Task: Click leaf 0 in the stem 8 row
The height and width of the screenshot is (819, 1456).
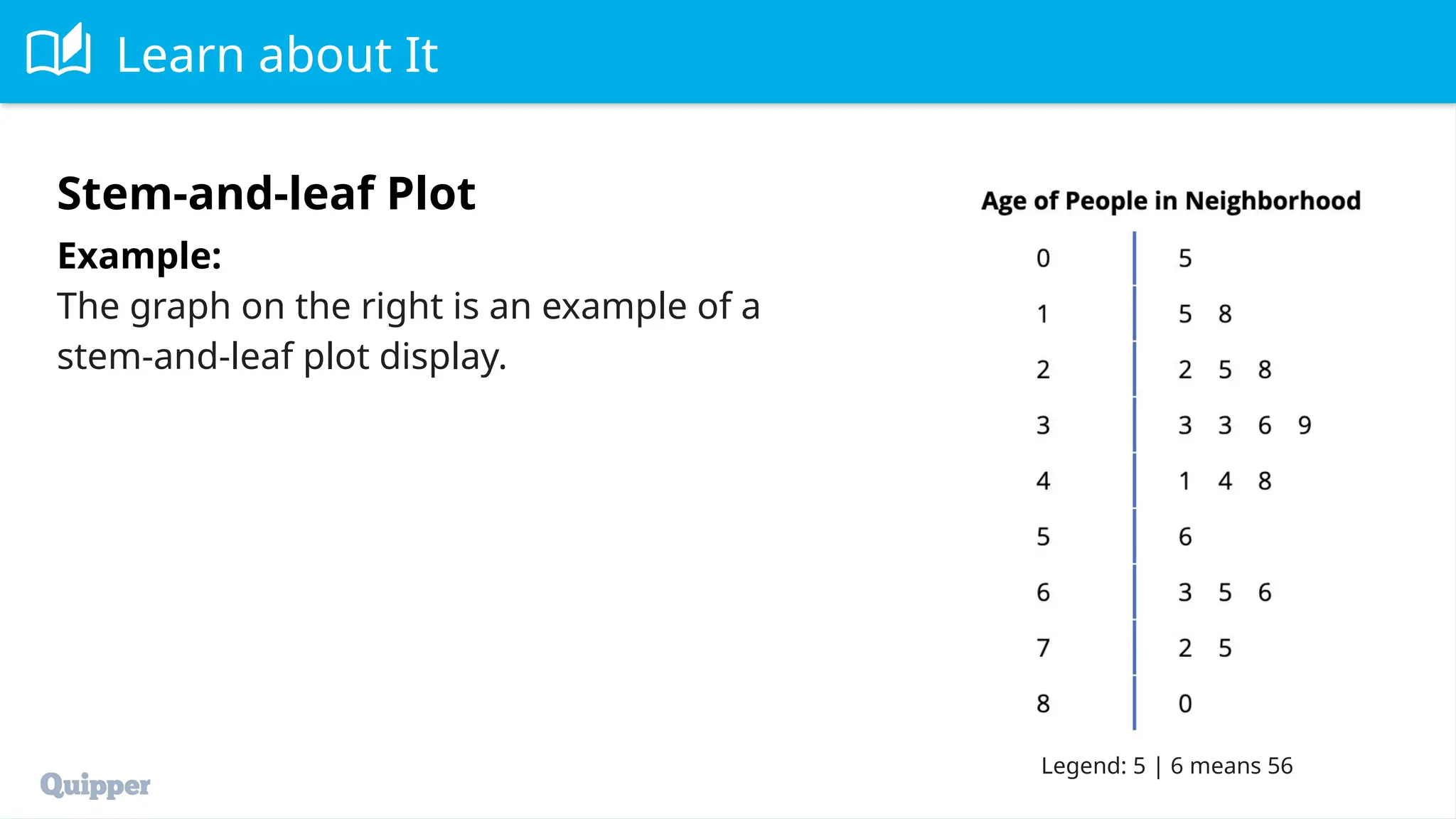Action: 1185,704
